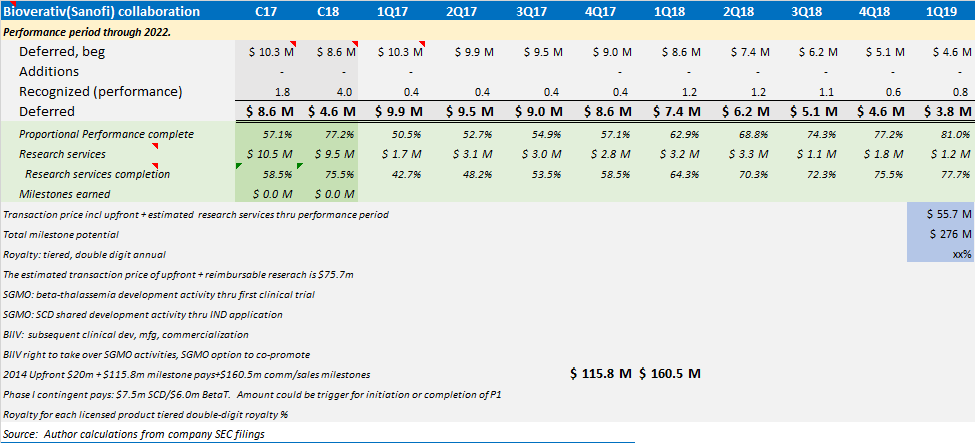Screen dimensions: 975x443
Task: Select 'BIIV right to take over SGMO activities' note
Action: 157,355
